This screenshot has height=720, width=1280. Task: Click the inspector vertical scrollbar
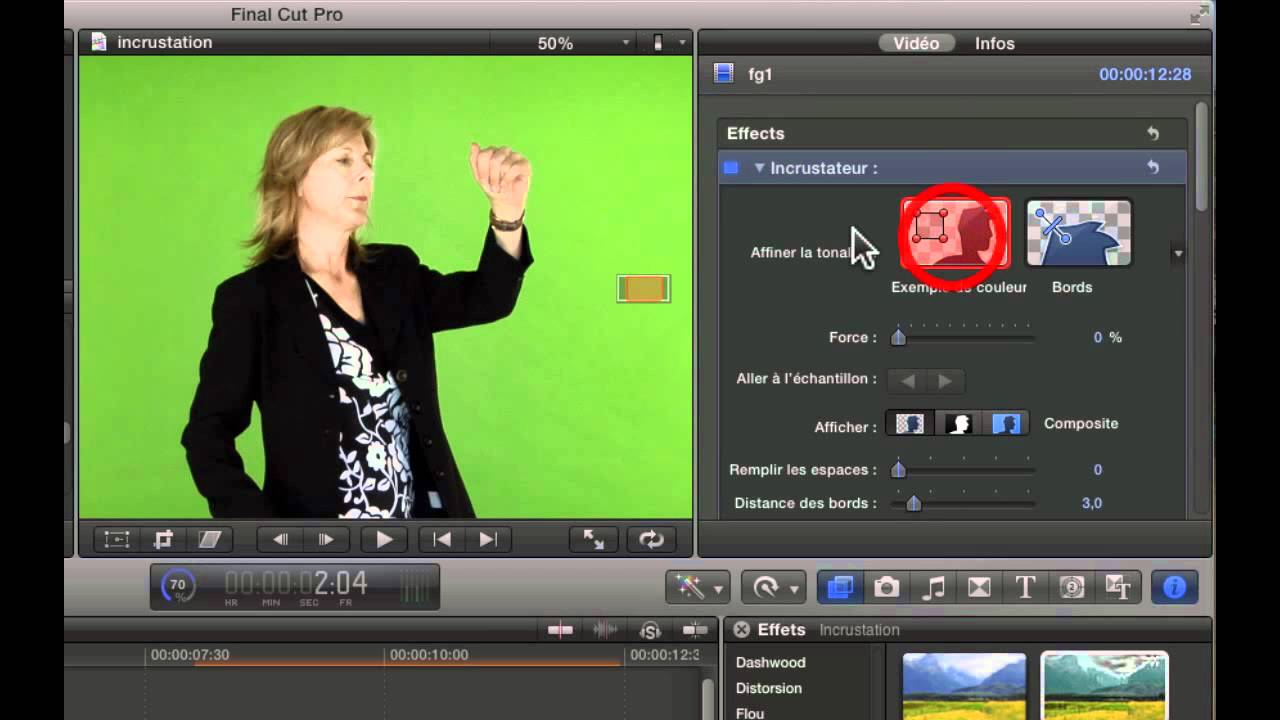[x=1201, y=155]
